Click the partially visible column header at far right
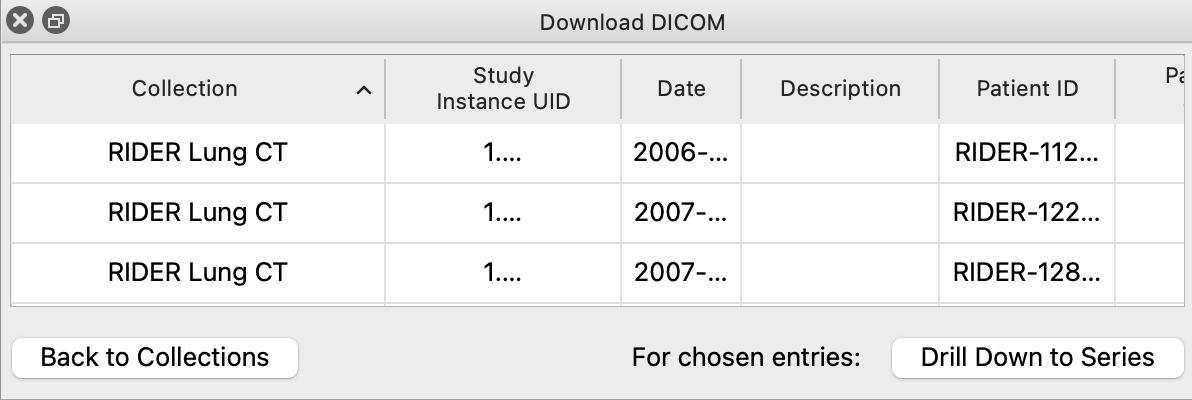 (1150, 89)
